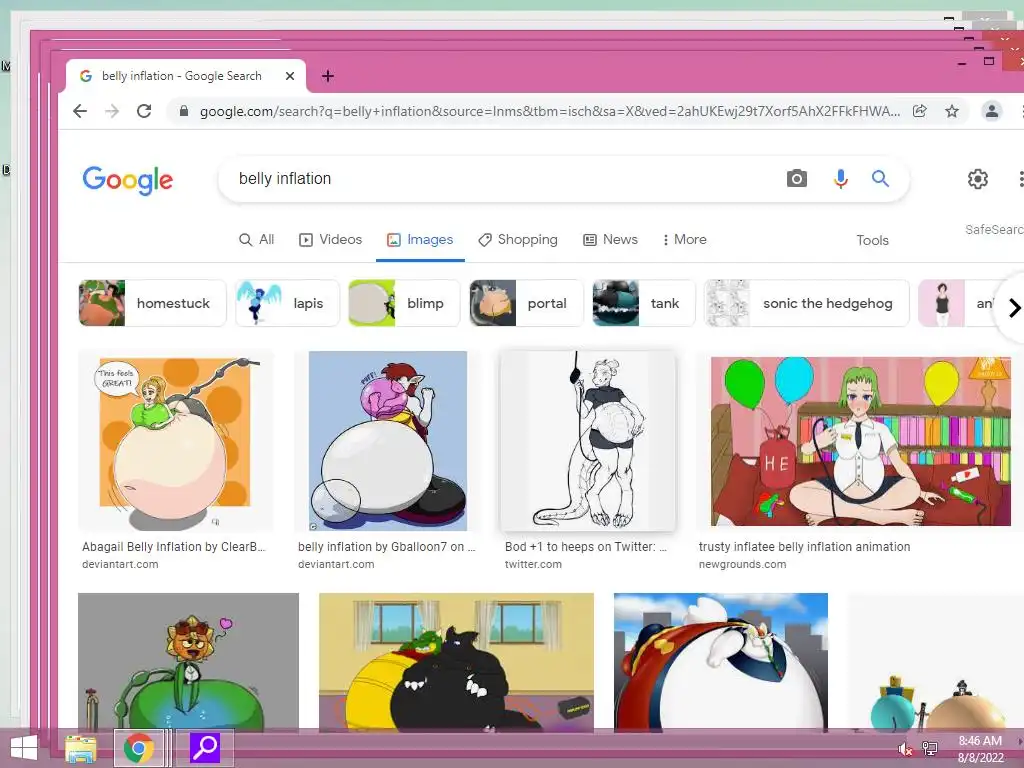Open the Windows Start button
This screenshot has height=768, width=1024.
24,748
